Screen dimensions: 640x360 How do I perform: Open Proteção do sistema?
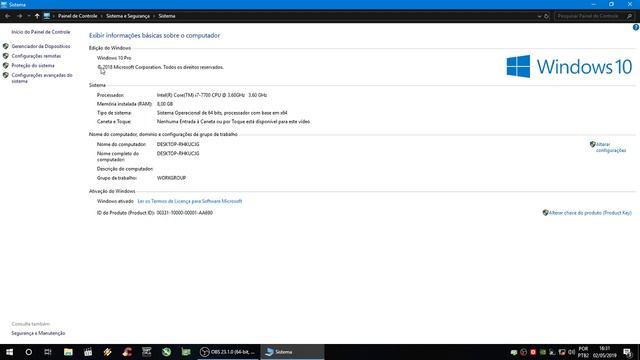click(x=33, y=65)
